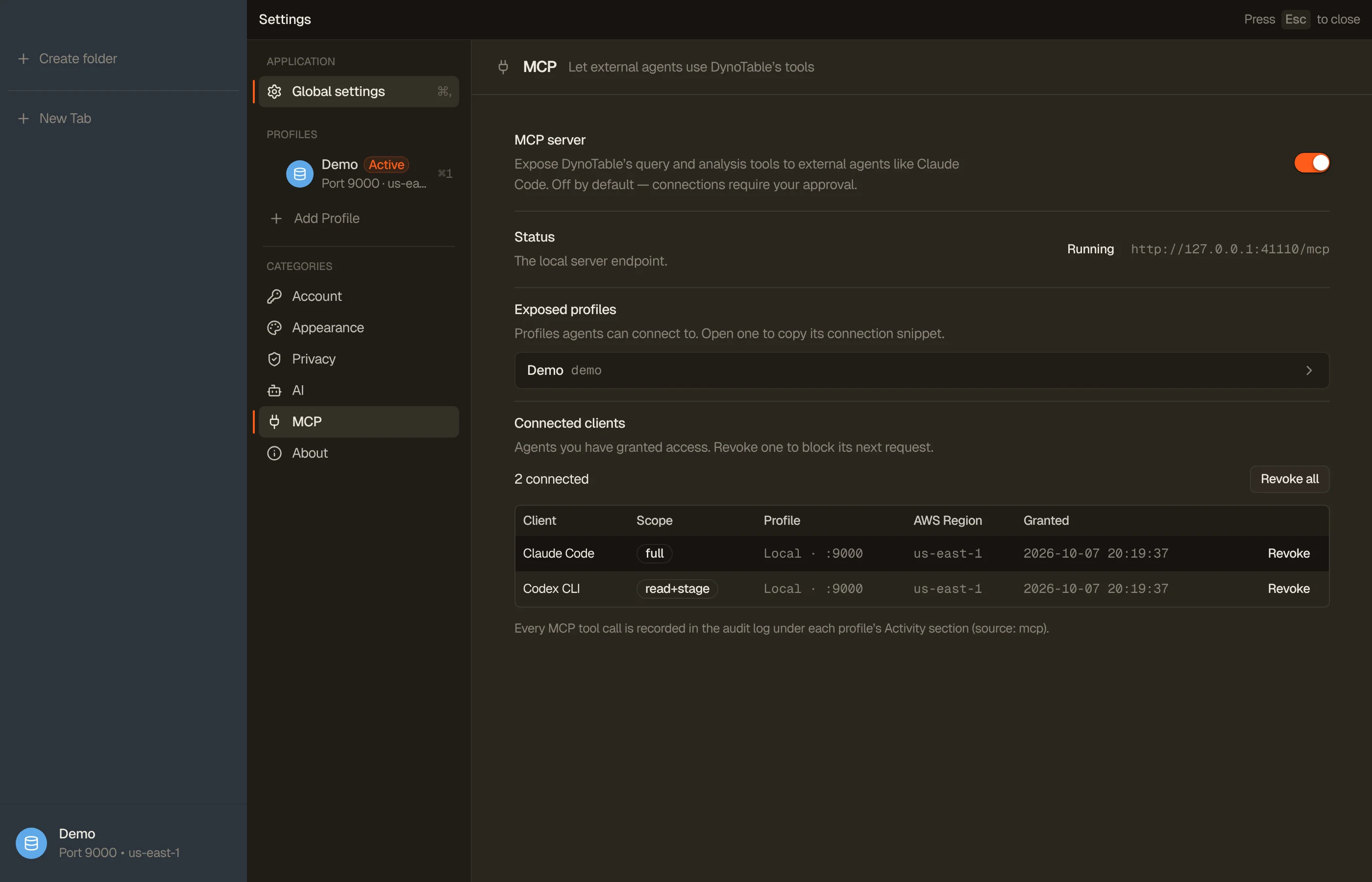Expand the Demo exposed profile chevron

[1308, 370]
